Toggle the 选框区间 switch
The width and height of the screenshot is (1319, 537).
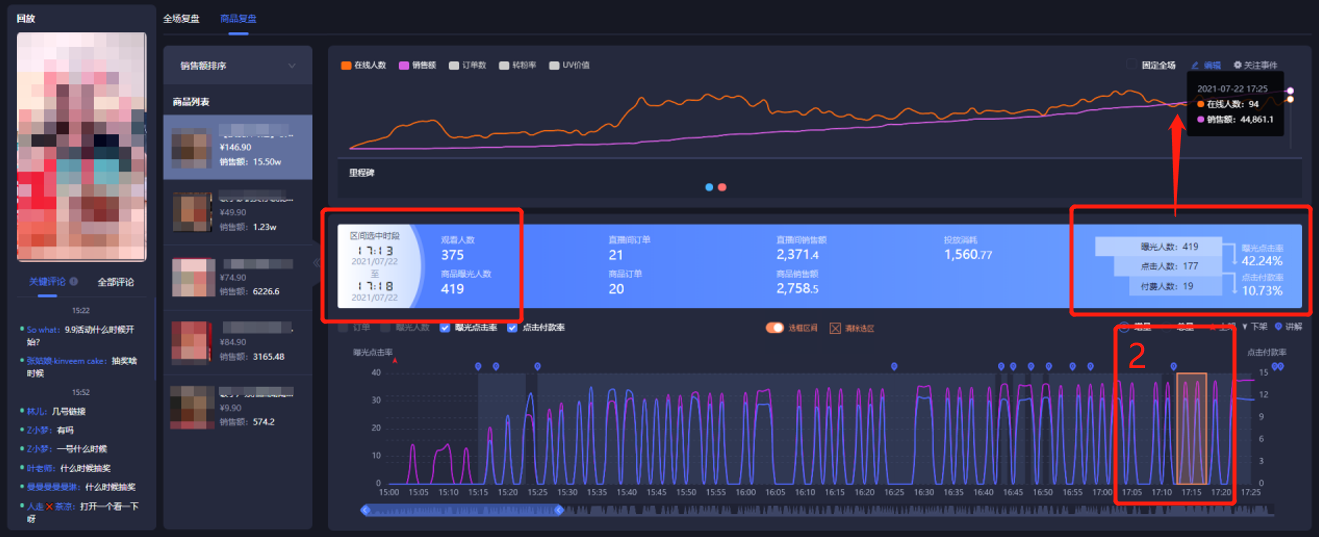coord(774,328)
